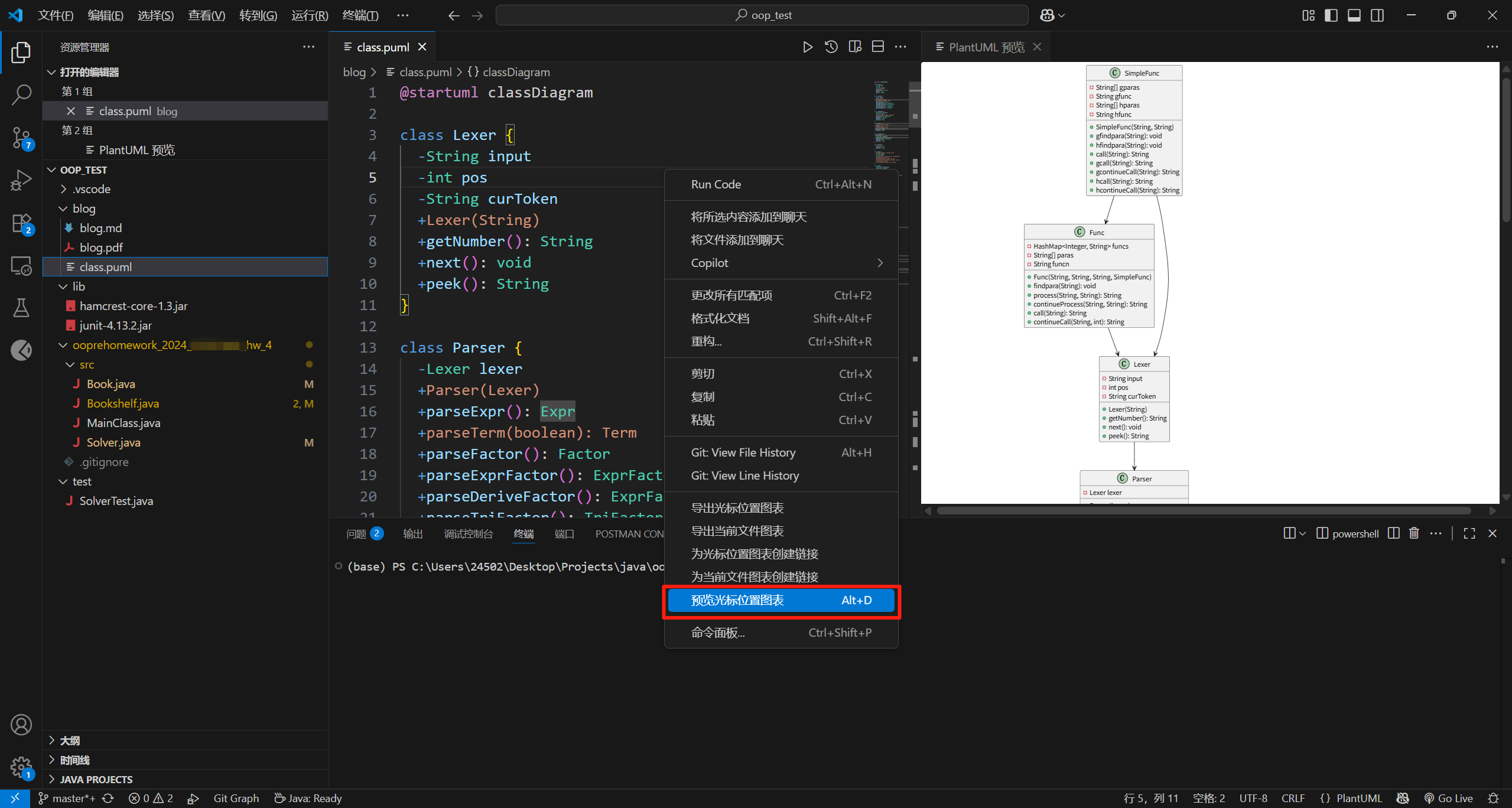This screenshot has height=808, width=1512.
Task: Open Source Control view with 7 changes
Action: (21, 138)
